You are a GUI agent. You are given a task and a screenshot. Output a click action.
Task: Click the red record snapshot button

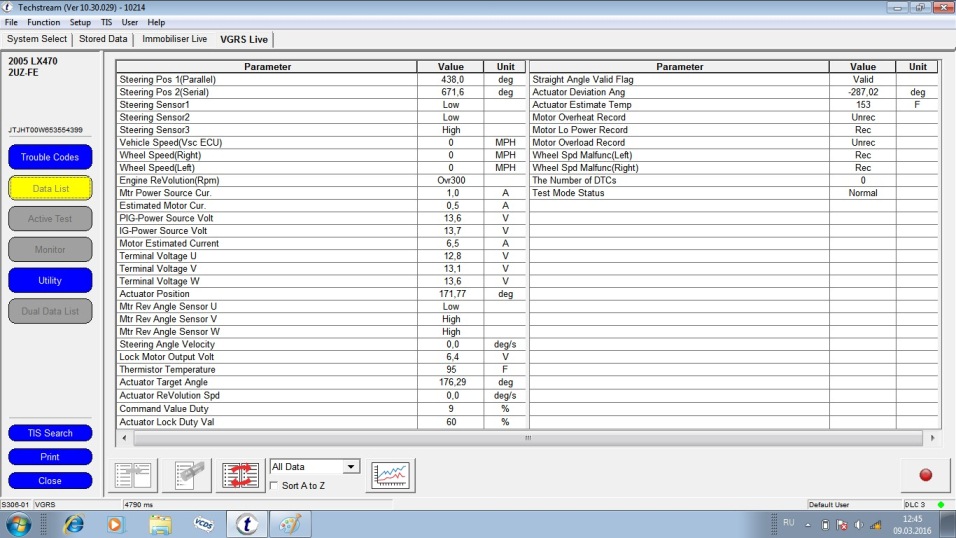tap(925, 475)
